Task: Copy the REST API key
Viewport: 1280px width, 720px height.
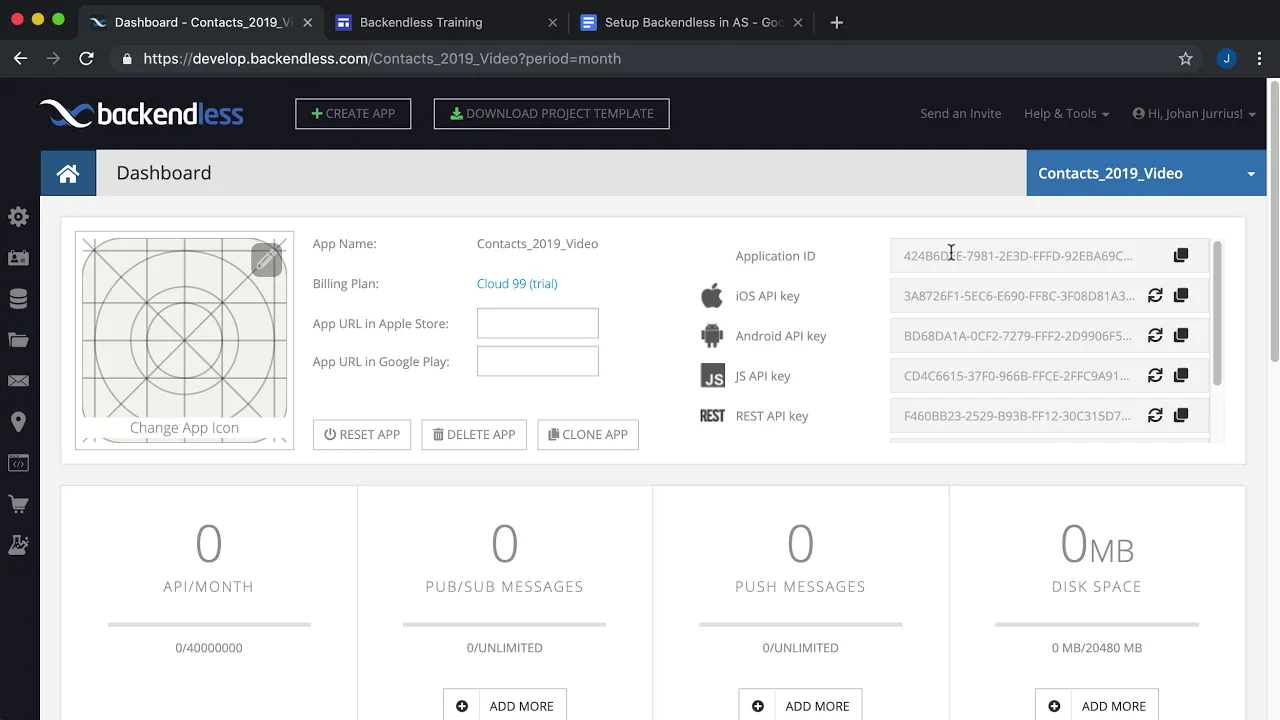Action: pos(1181,416)
